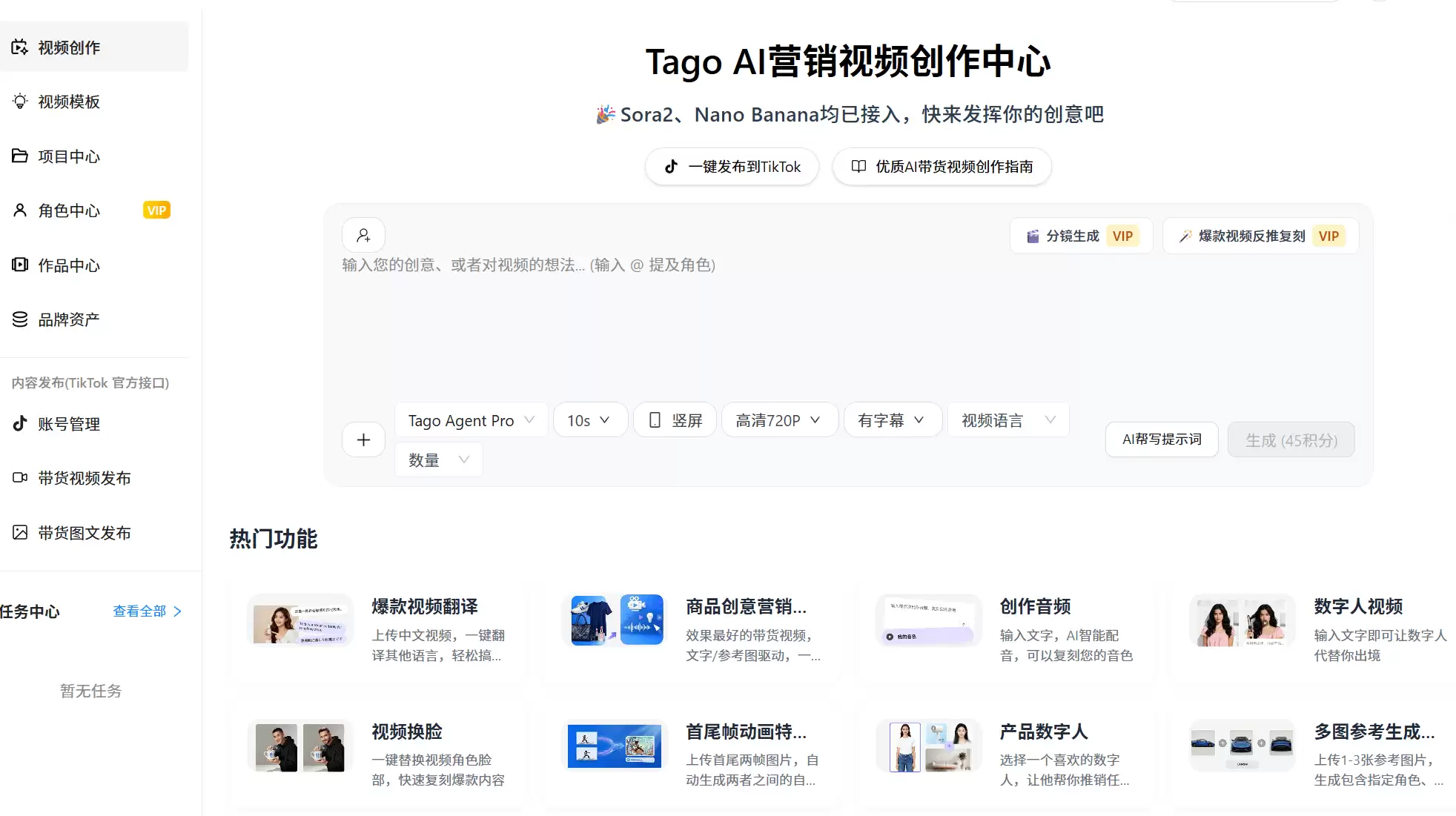Click the 多图参考生成 thumbnail
The width and height of the screenshot is (1456, 816).
point(1243,746)
